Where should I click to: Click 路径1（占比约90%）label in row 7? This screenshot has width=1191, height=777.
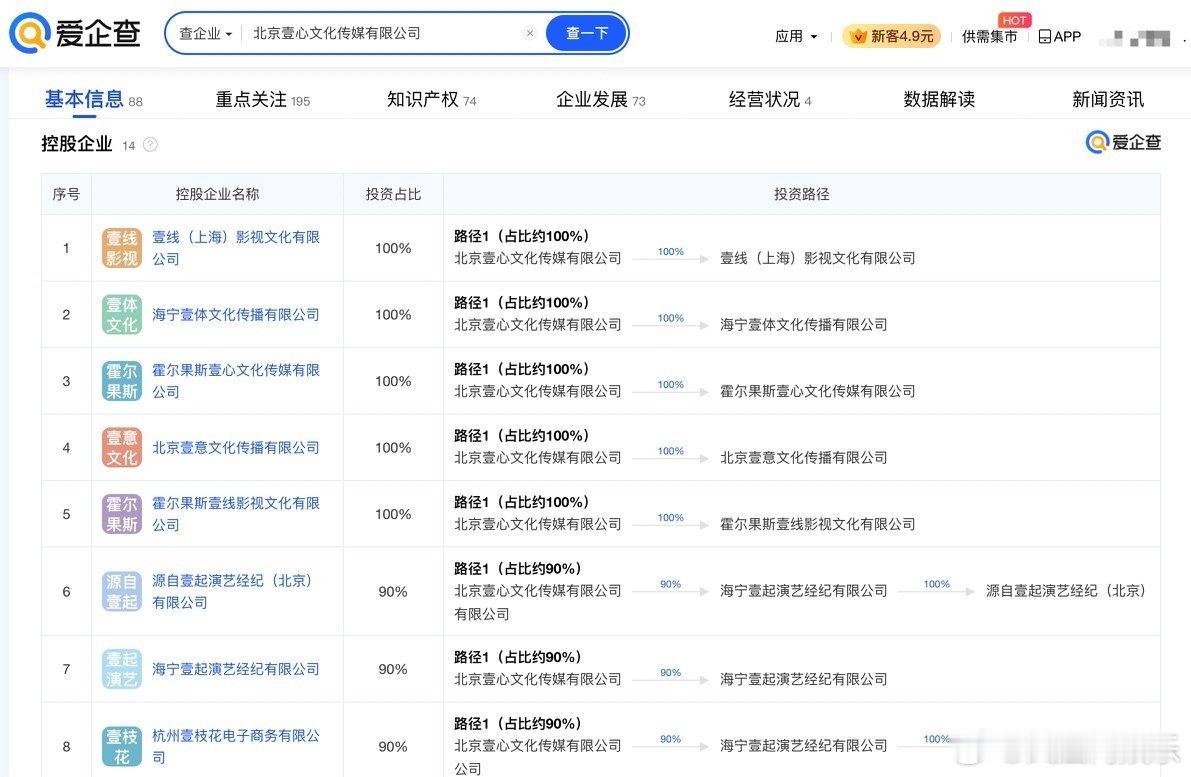click(x=518, y=657)
